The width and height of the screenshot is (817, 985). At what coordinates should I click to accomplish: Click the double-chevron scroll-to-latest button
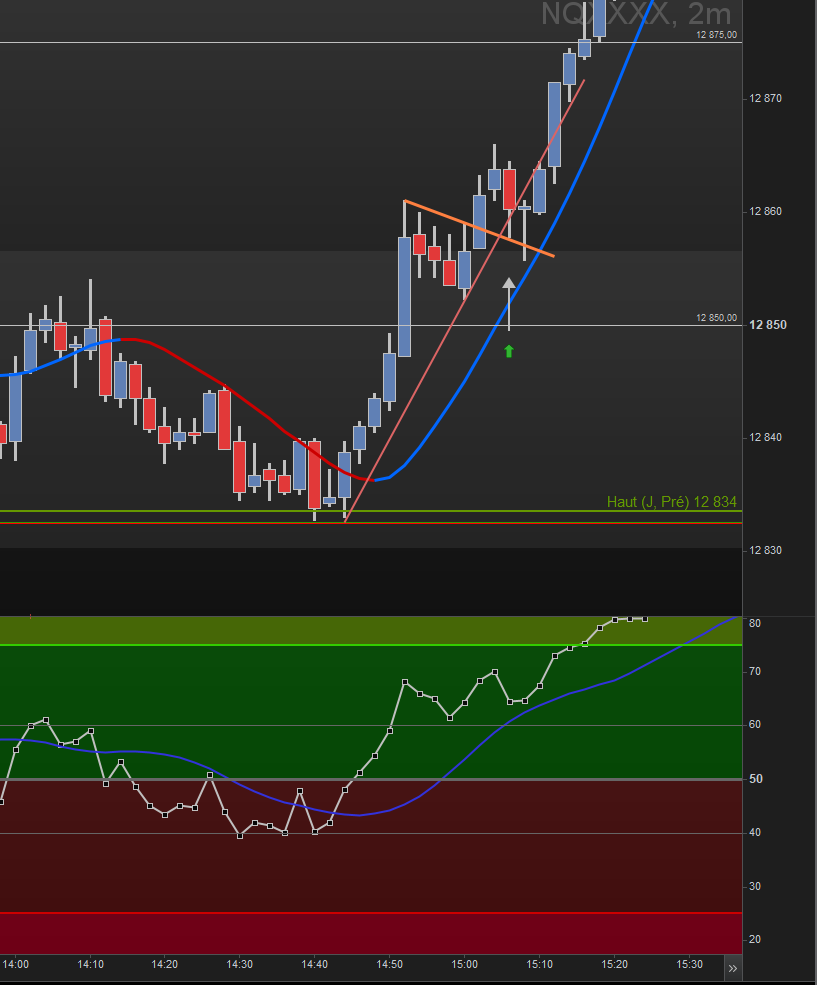(x=732, y=968)
